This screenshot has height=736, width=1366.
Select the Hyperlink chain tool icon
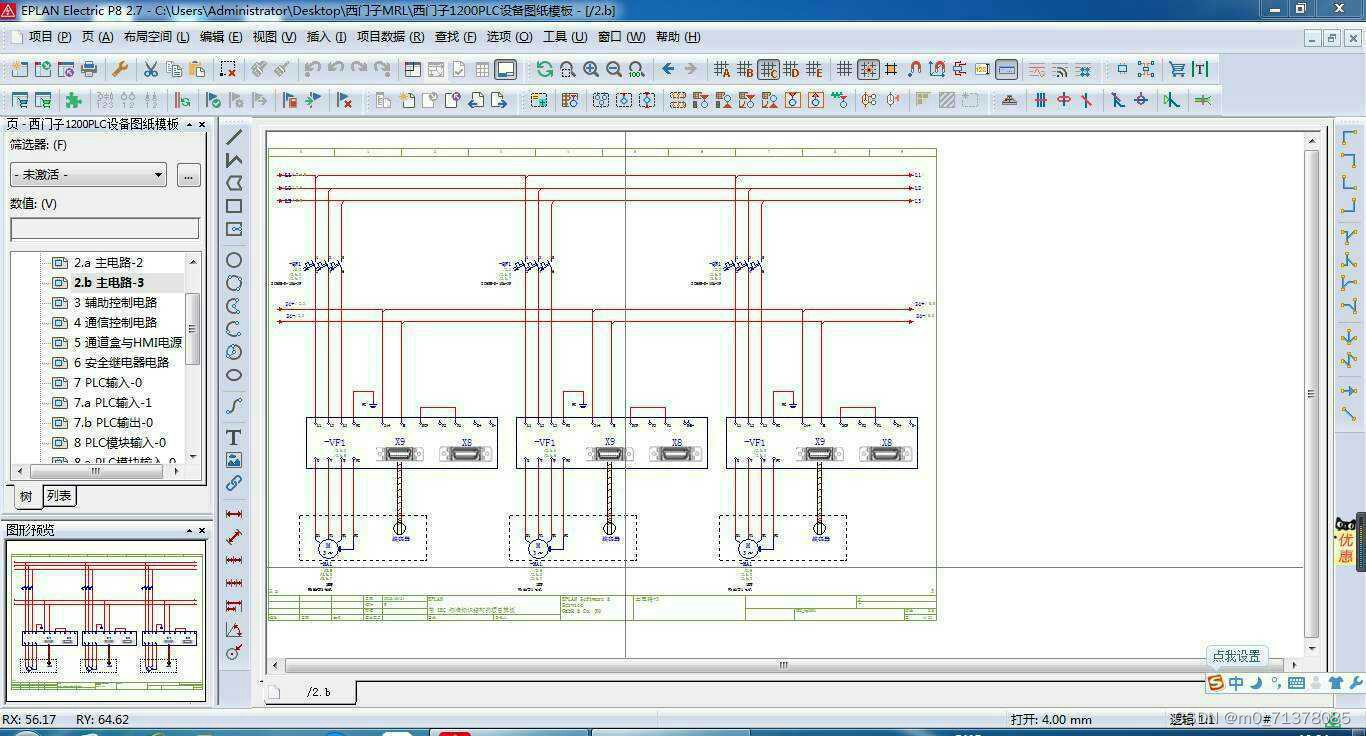click(x=234, y=483)
